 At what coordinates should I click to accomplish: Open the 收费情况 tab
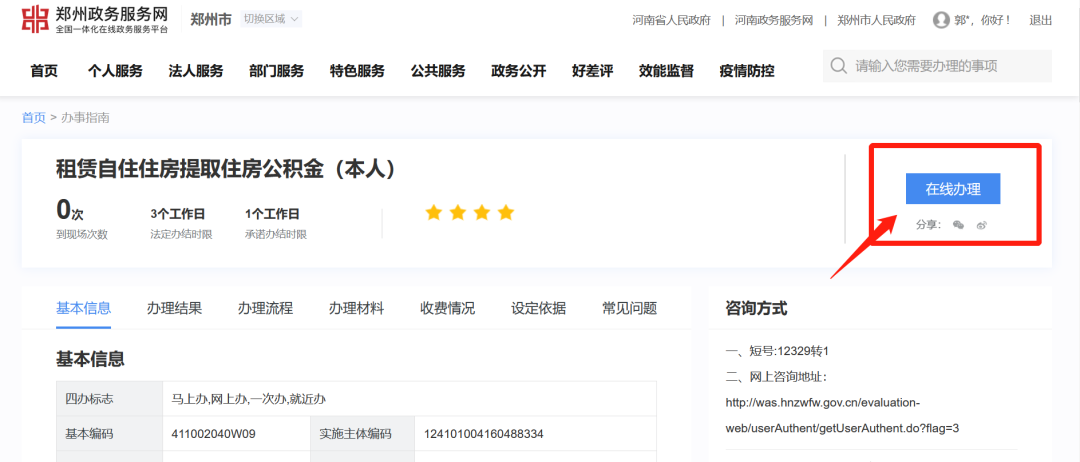(x=447, y=308)
